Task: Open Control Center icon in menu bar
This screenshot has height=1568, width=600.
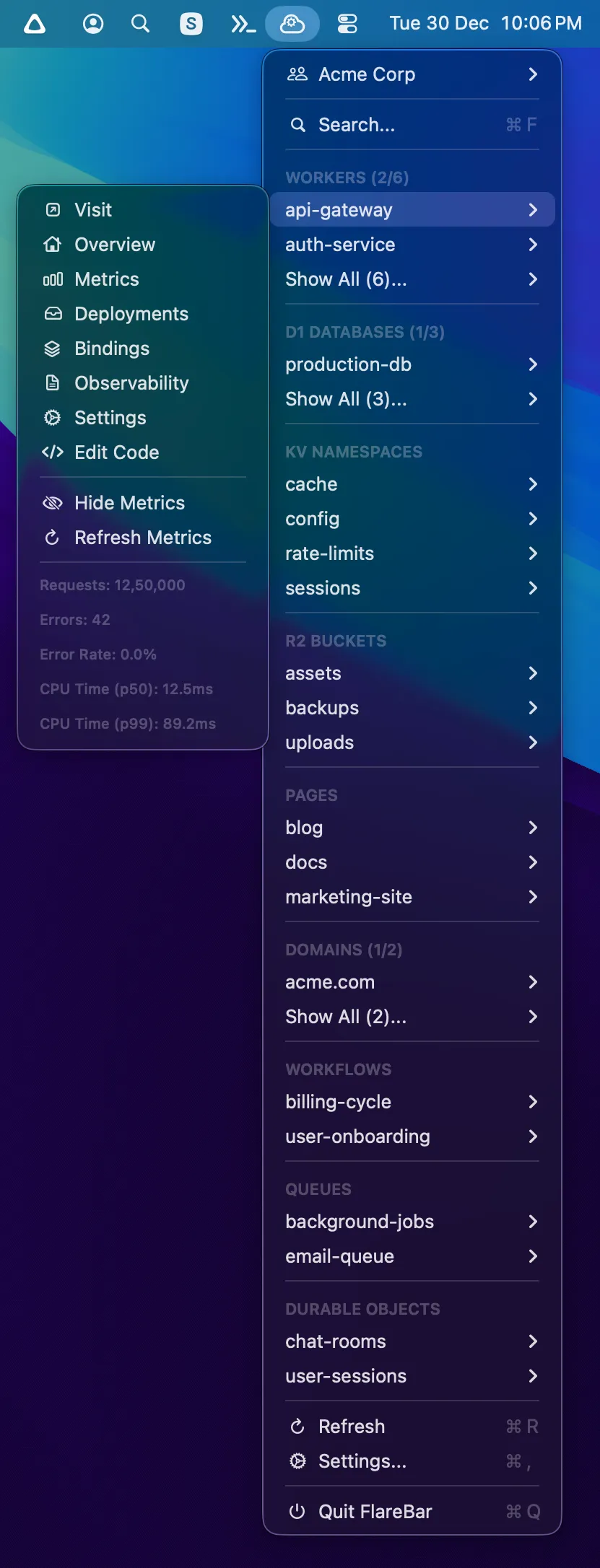Action: 347,24
